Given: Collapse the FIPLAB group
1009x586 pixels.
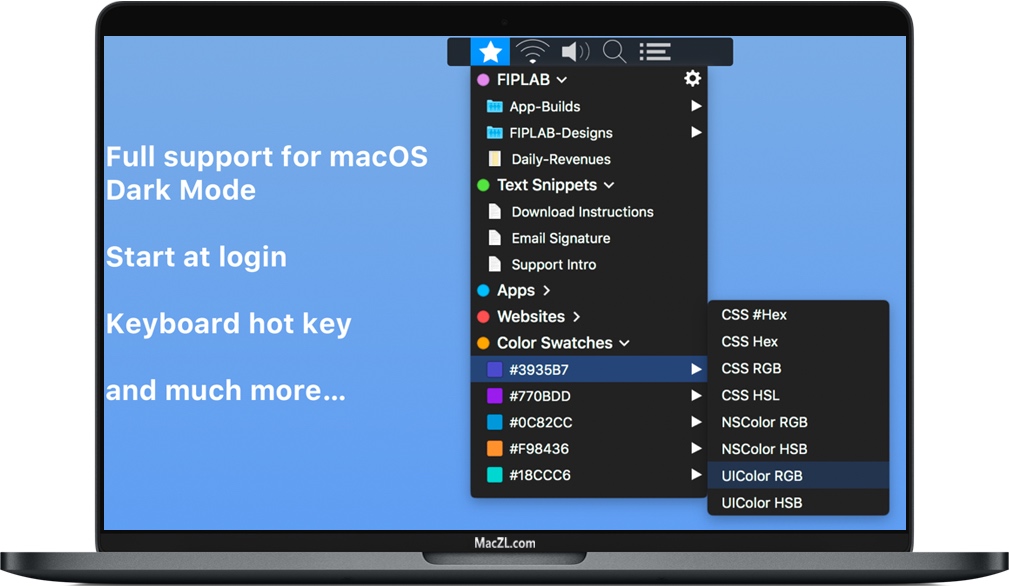Looking at the screenshot, I should point(558,78).
